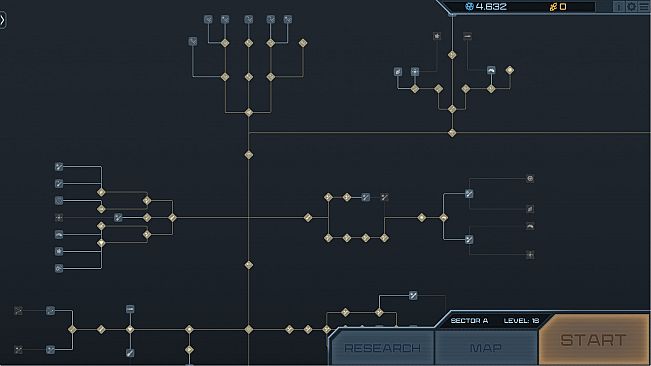Select the lone lower blue node left of the upper-left tree
Viewport: 651px width, 366px height.
pyautogui.click(x=193, y=41)
